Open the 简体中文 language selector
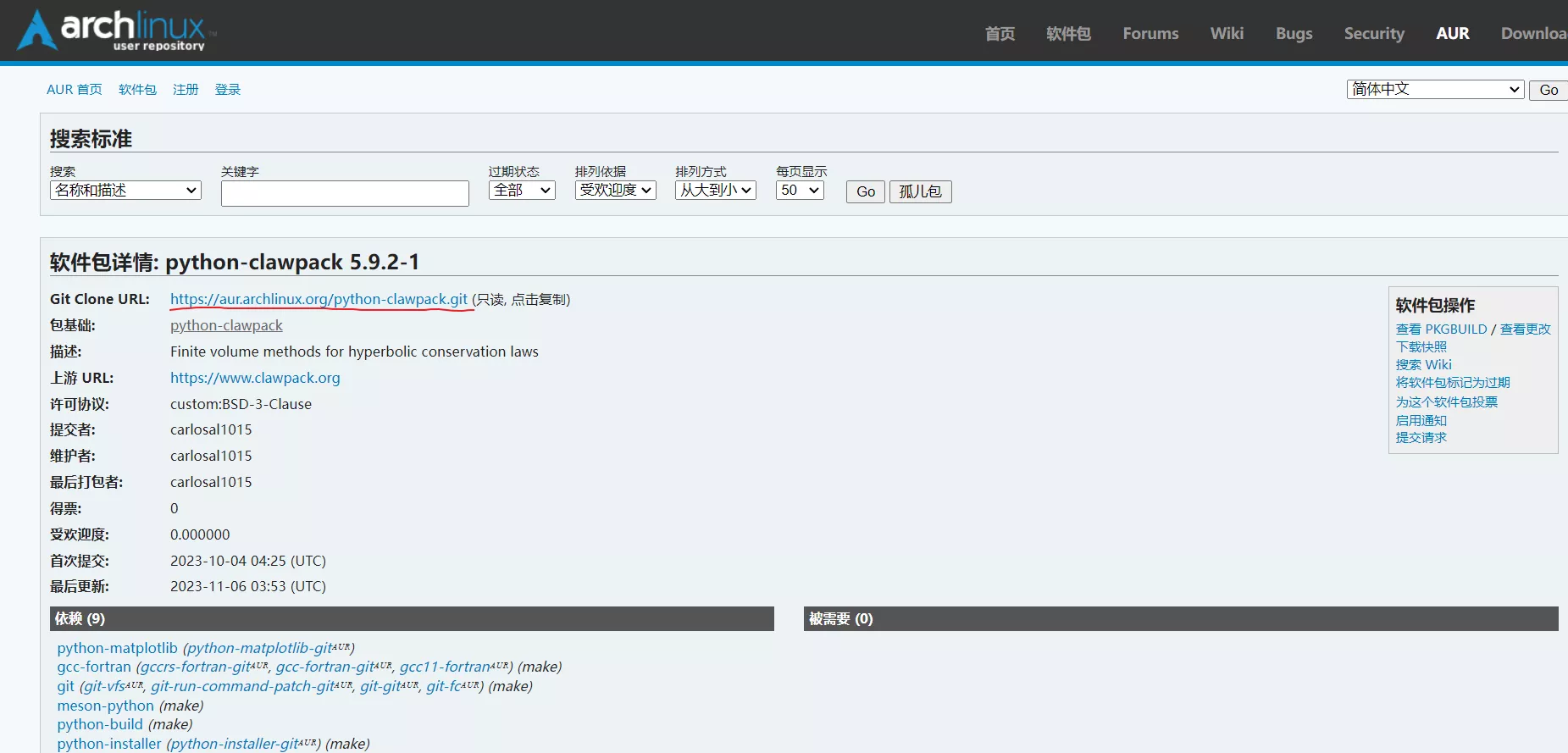Viewport: 1568px width, 753px height. pyautogui.click(x=1435, y=90)
